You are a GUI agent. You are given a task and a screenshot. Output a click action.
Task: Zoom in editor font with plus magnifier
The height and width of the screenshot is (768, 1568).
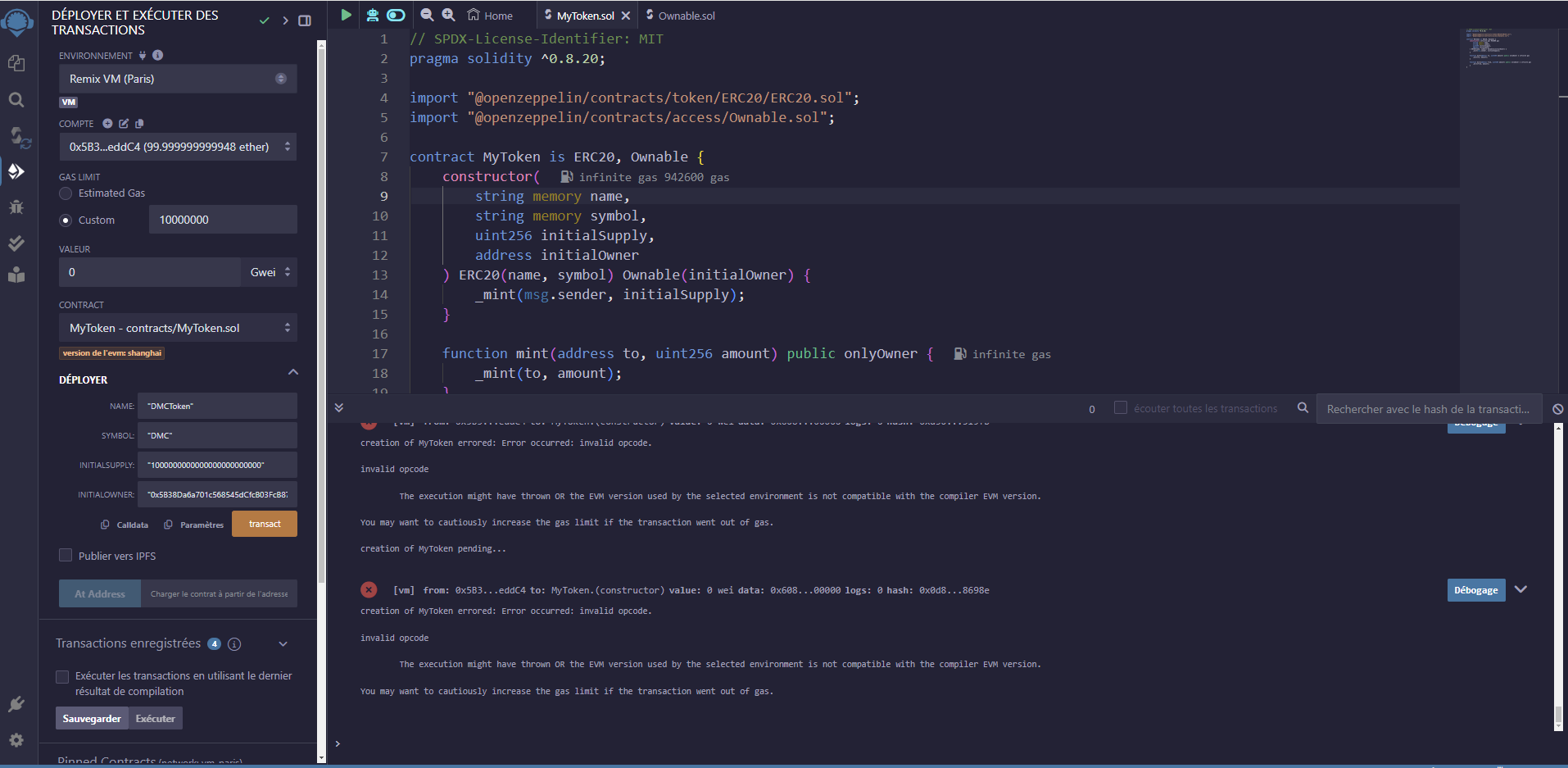coord(449,15)
